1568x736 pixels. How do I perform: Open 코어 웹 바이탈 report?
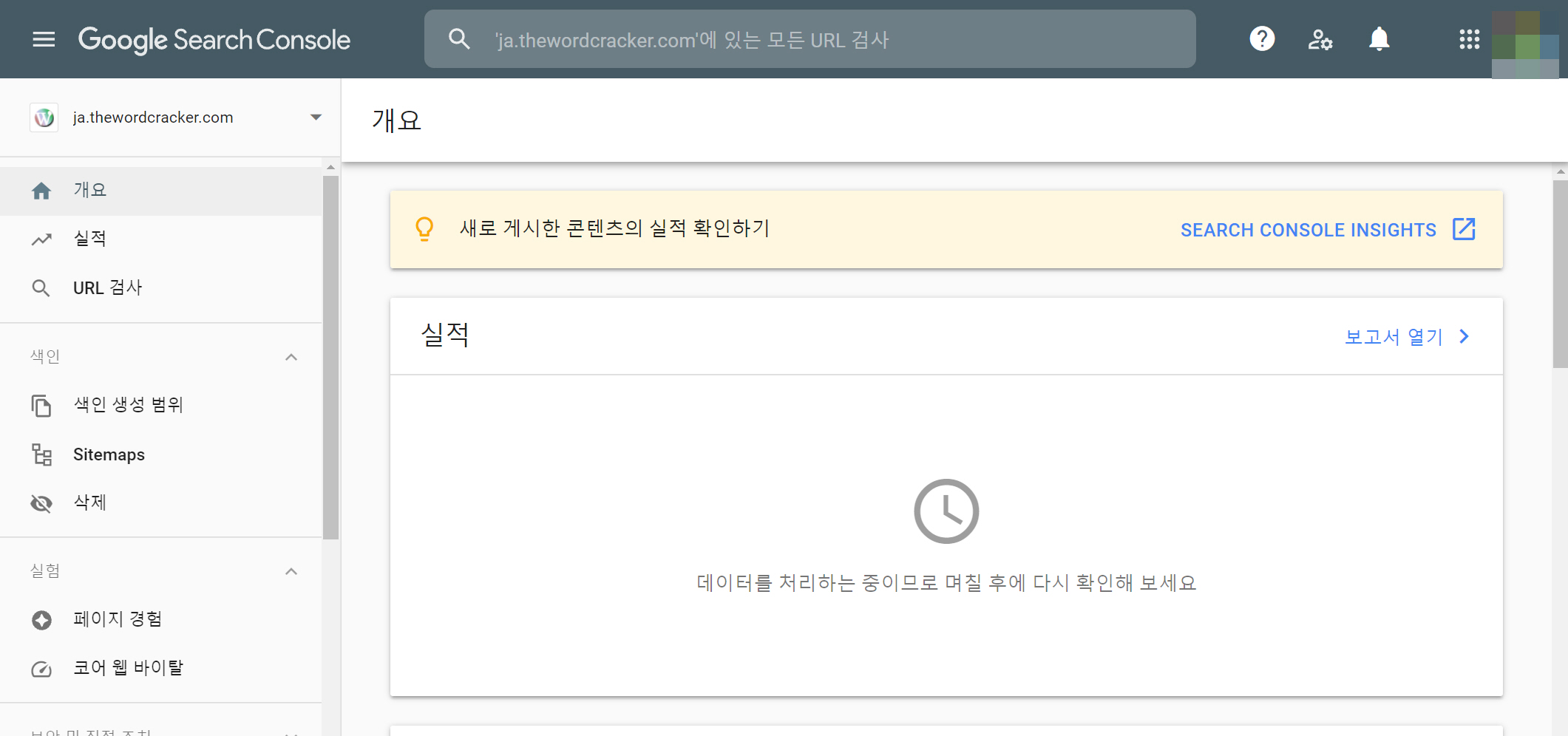pyautogui.click(x=161, y=668)
